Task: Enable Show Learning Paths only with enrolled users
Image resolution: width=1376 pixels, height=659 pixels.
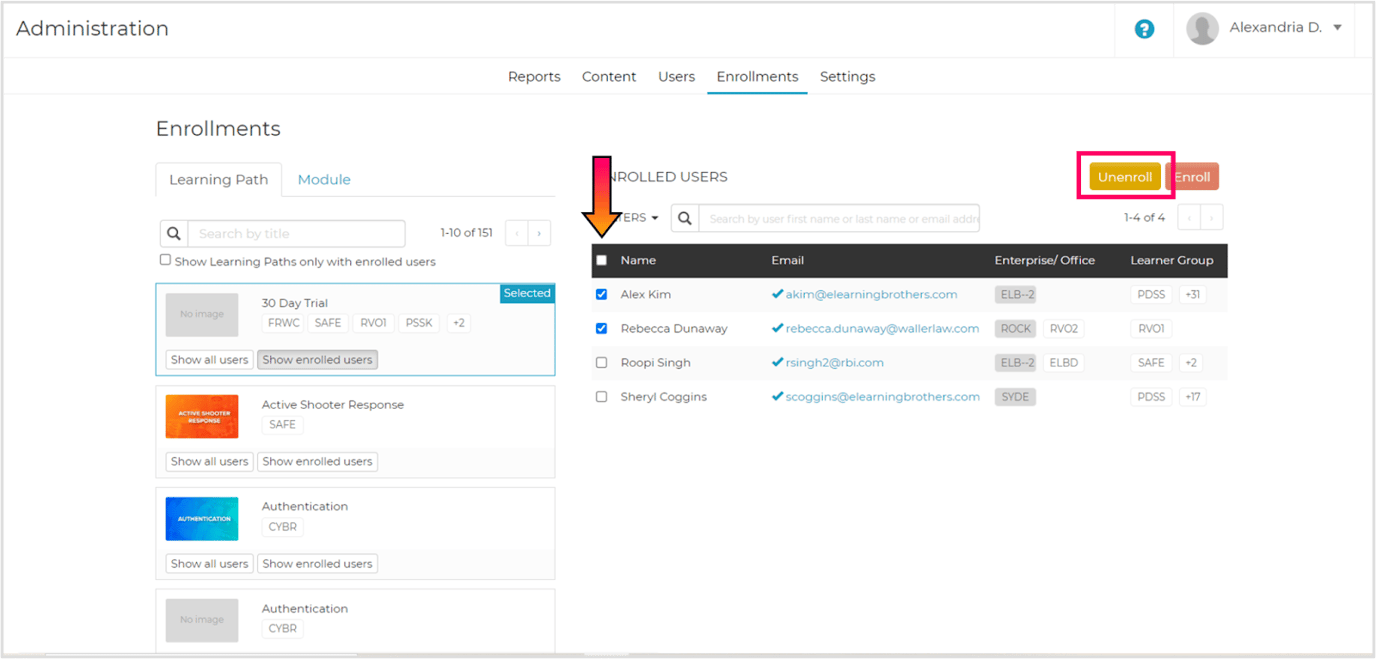Action: (x=165, y=259)
